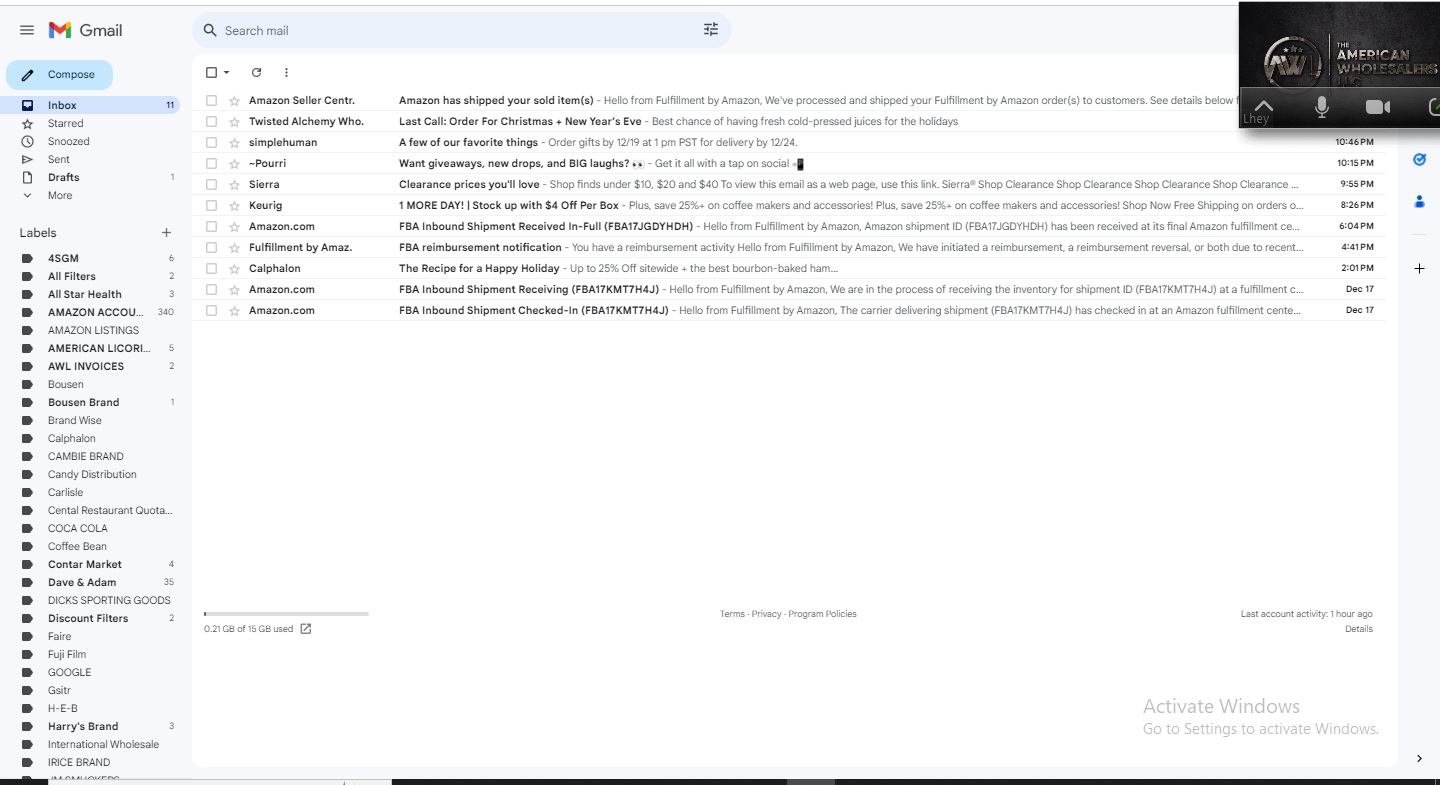Viewport: 1440px width, 785px height.
Task: Open the select-all dropdown arrow
Action: point(227,72)
